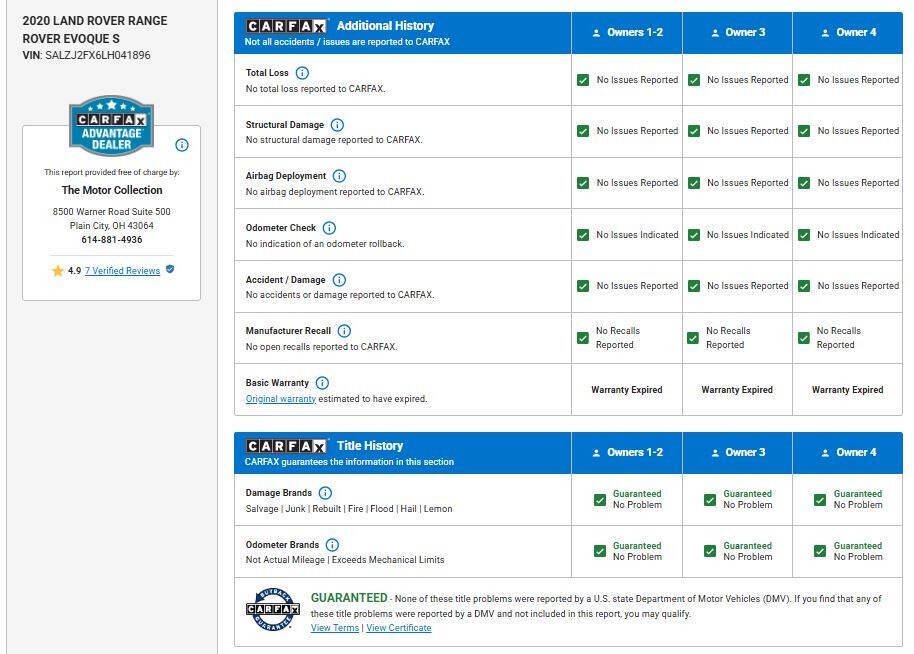This screenshot has width=914, height=654.
Task: Click the CARFAX Buyback Guarantee seal
Action: 273,609
